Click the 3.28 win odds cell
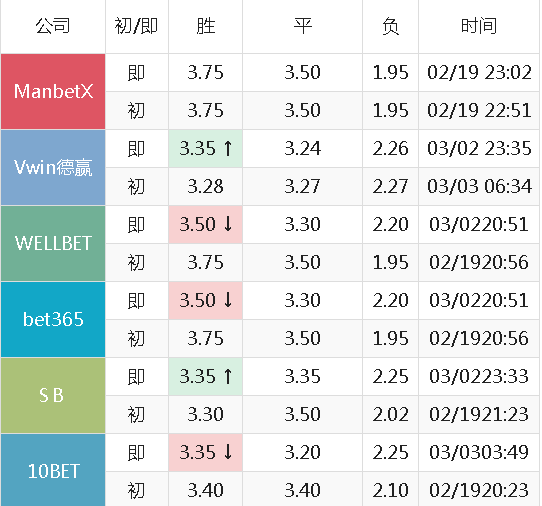This screenshot has height=506, width=542. tap(205, 187)
